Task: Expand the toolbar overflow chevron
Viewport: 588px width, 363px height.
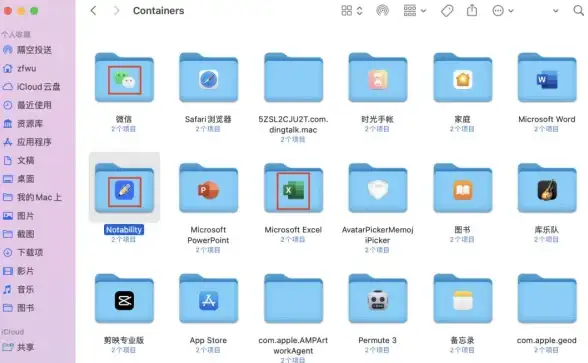Action: pyautogui.click(x=555, y=11)
